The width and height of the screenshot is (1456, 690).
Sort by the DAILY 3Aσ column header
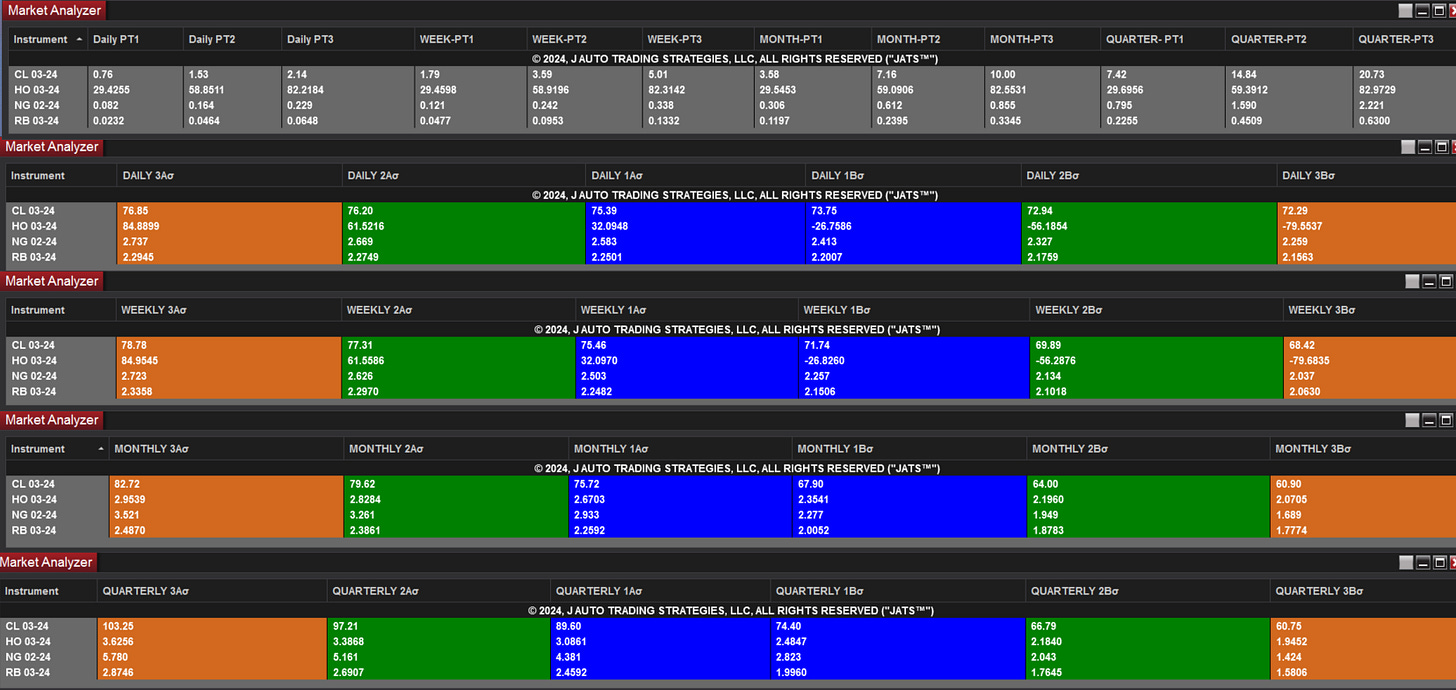229,176
